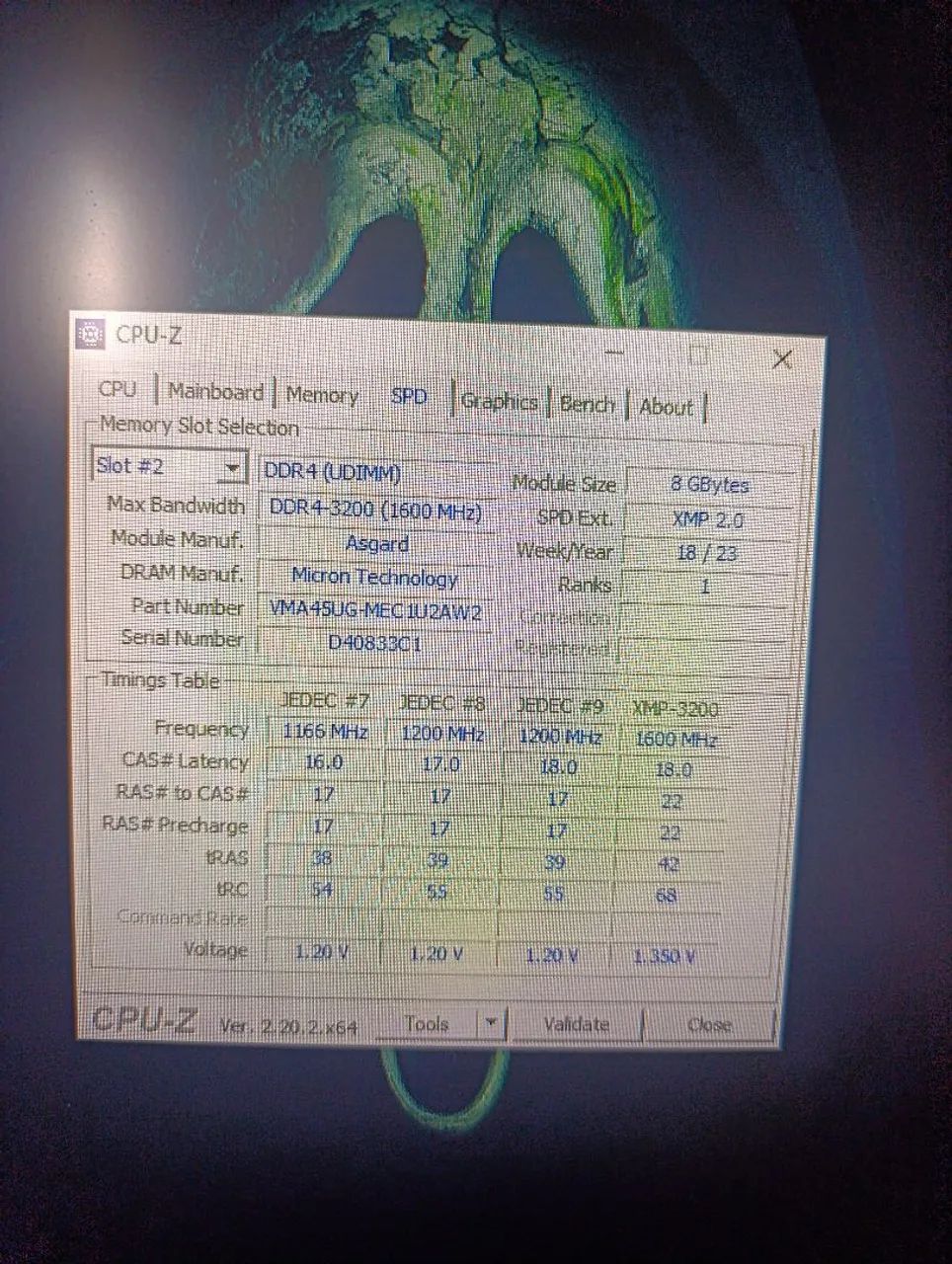Screen dimensions: 952x1264
Task: Click the JEDEC #9 column header
Action: (x=559, y=706)
